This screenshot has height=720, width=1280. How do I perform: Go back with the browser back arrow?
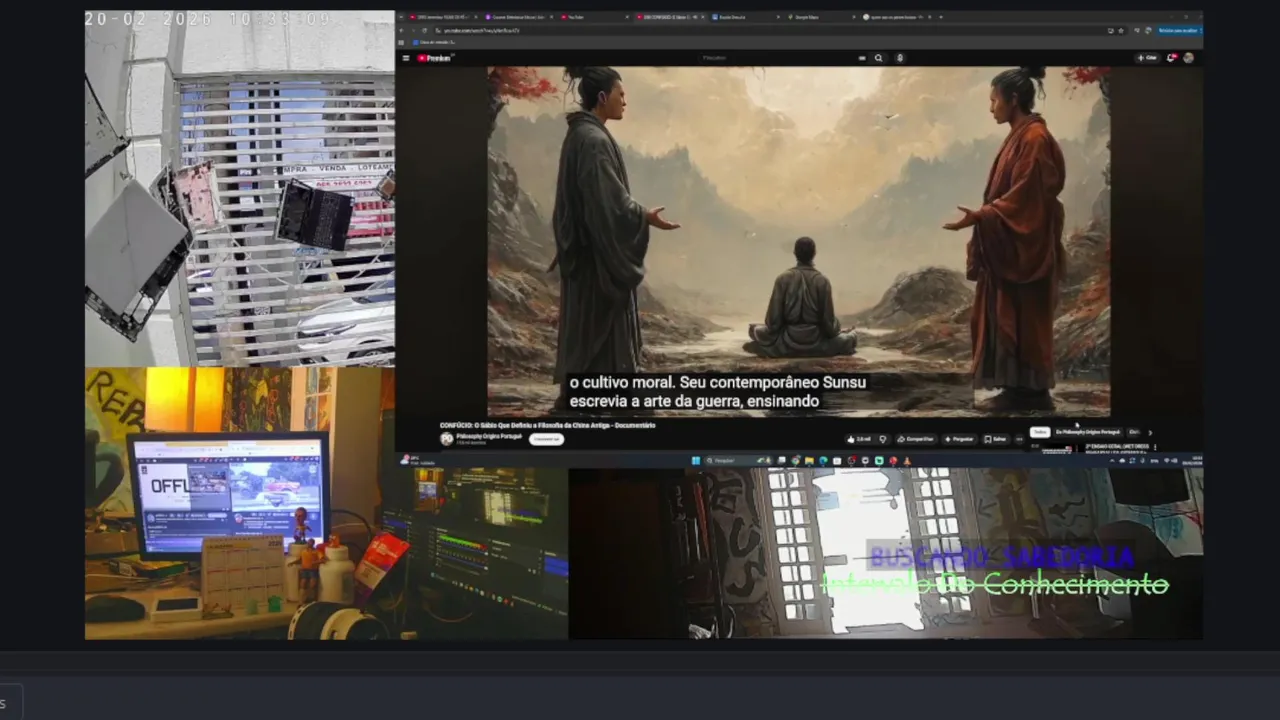[402, 30]
